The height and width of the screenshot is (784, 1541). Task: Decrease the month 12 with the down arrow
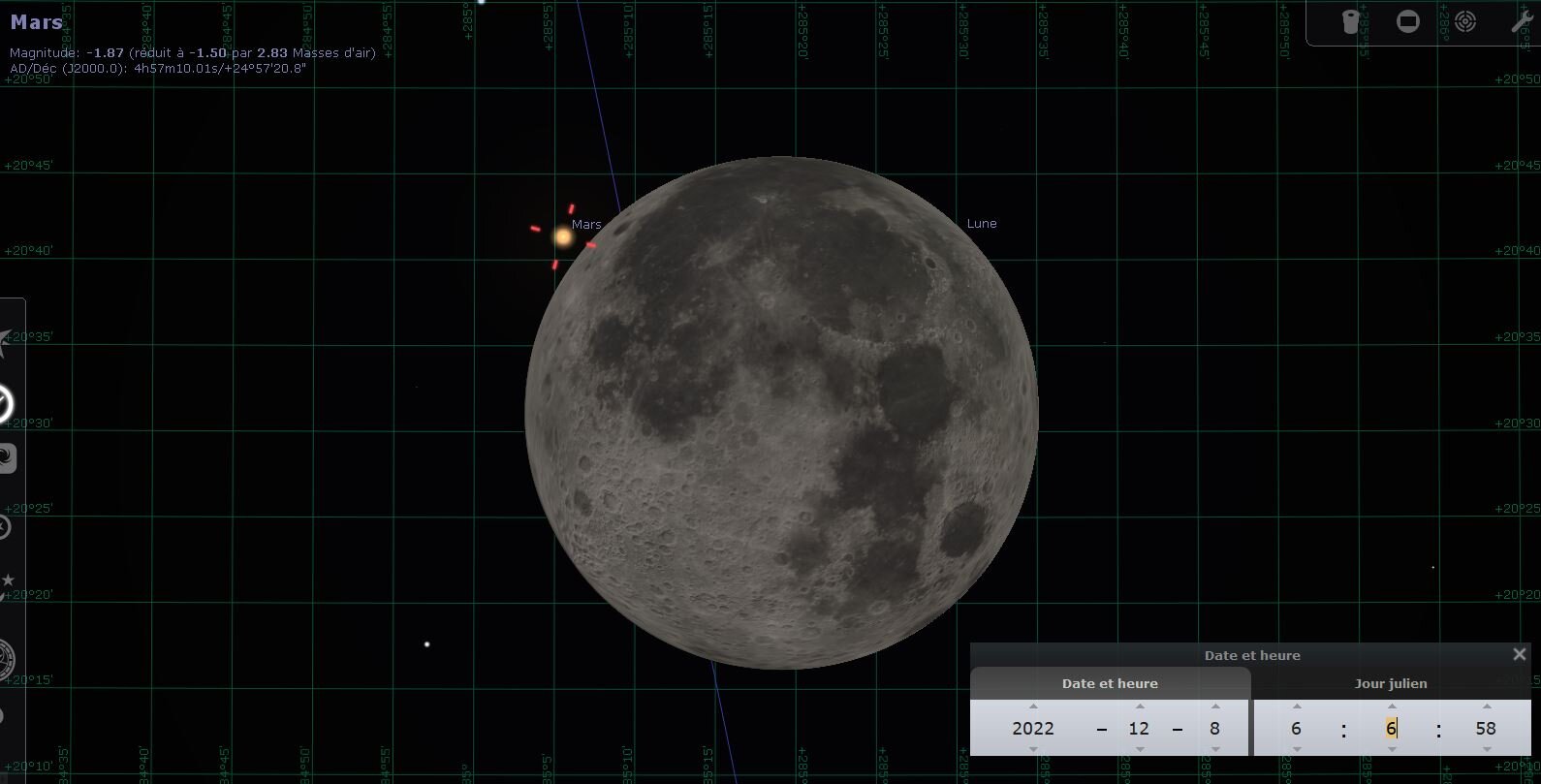coord(1139,749)
